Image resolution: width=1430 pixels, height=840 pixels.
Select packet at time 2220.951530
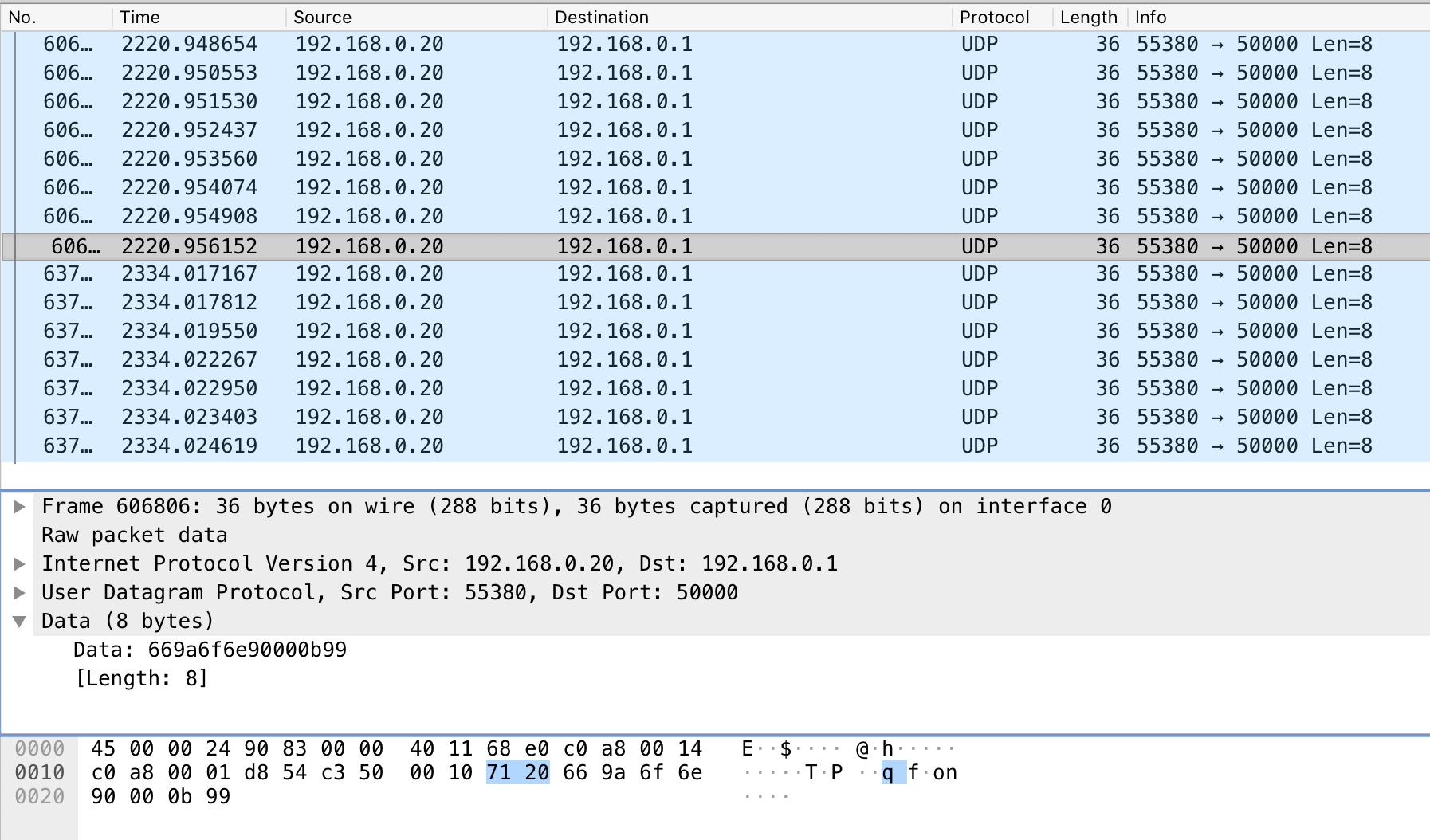coord(715,102)
